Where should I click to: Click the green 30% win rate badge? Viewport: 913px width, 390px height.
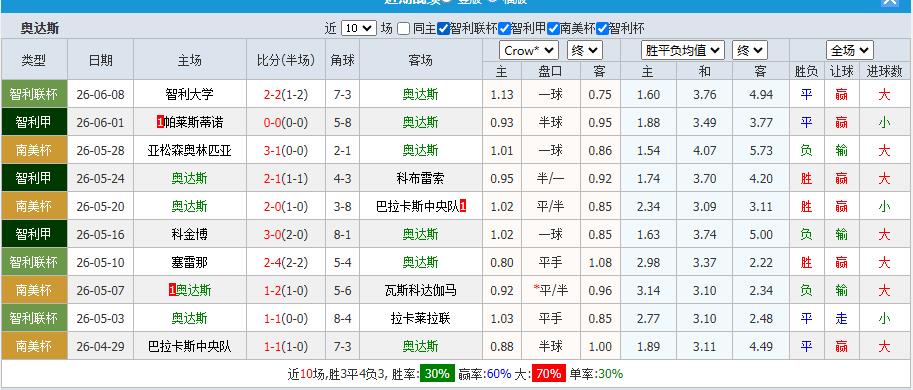click(x=437, y=374)
